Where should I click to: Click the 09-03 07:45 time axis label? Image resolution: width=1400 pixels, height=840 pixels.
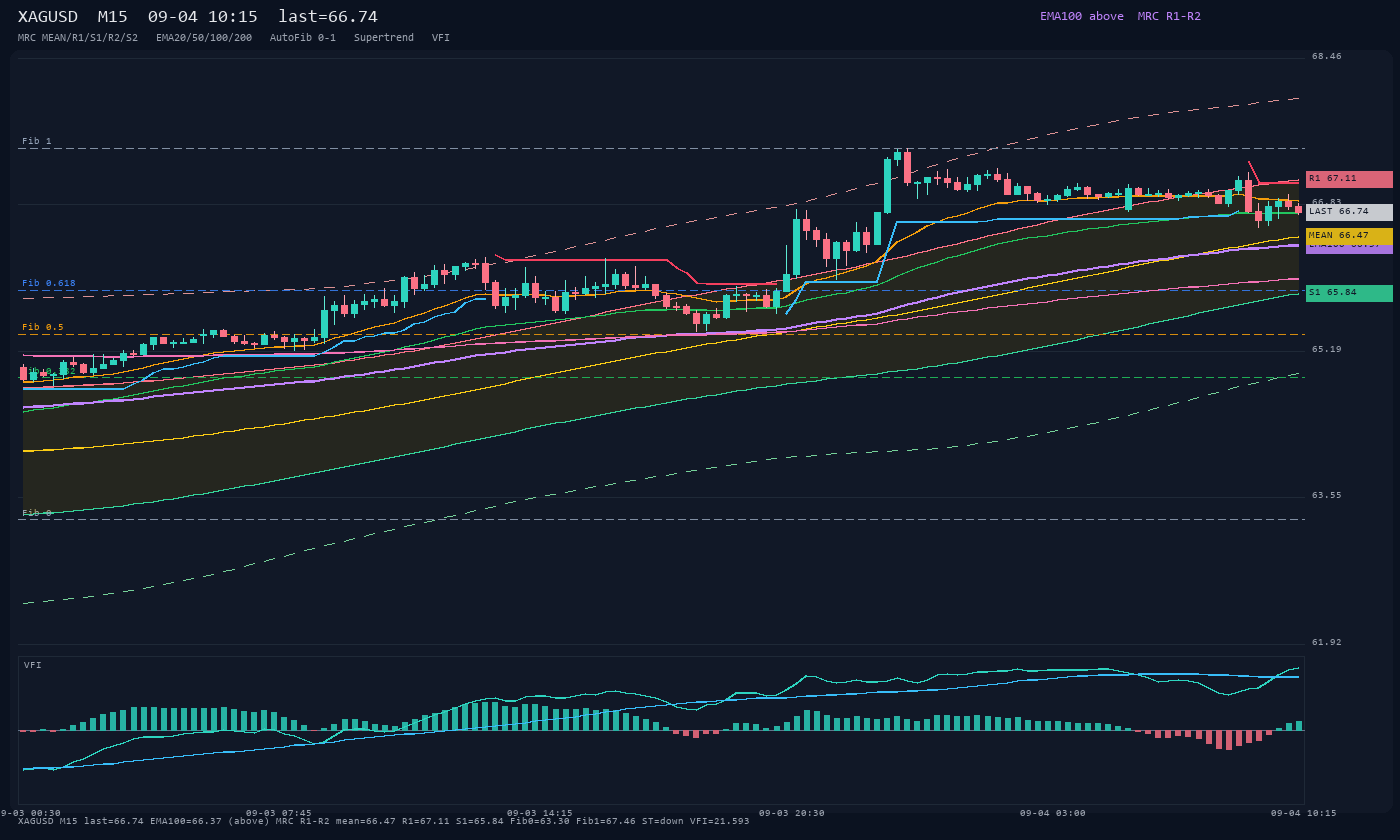[x=279, y=813]
